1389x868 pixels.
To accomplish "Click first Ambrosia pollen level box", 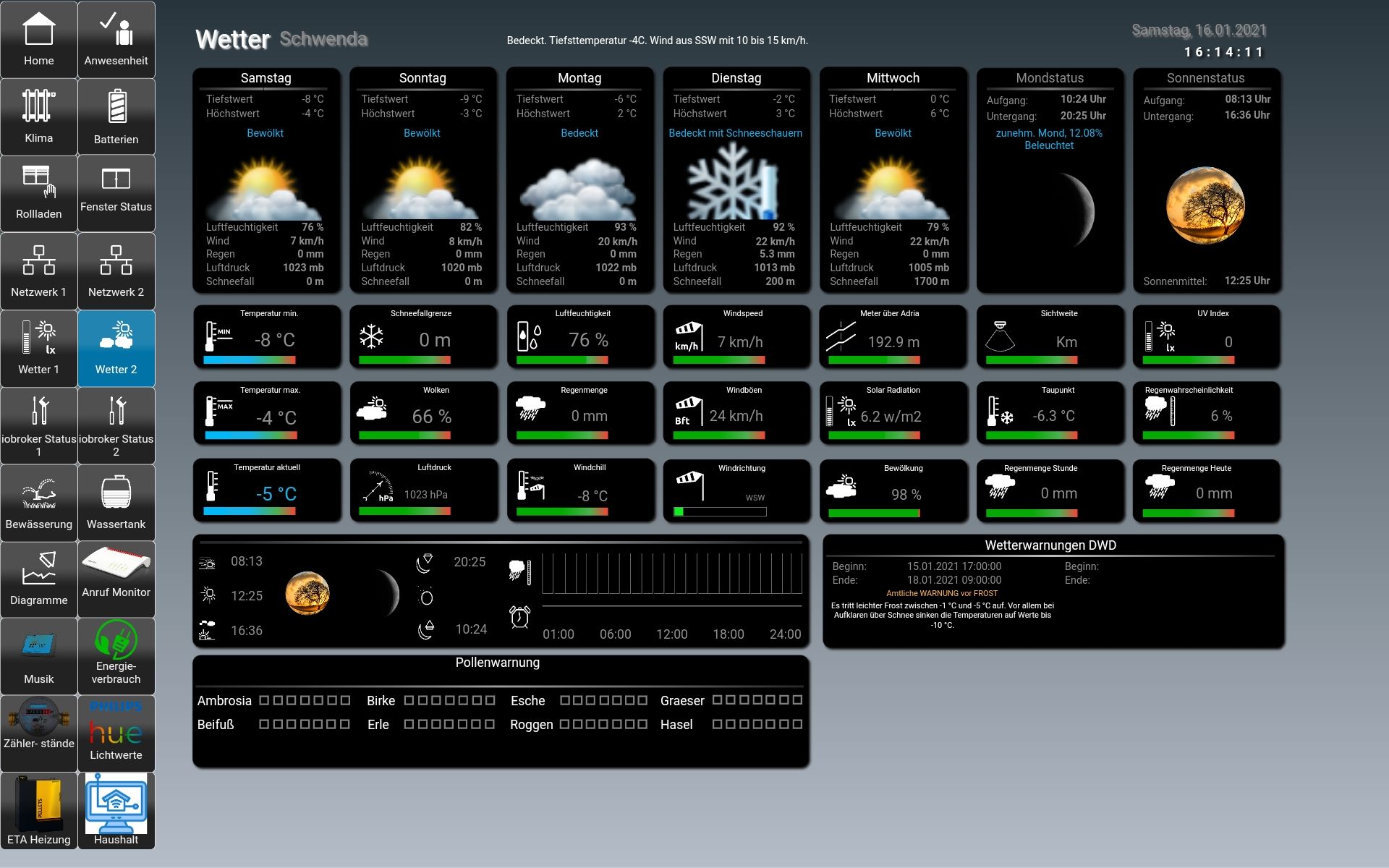I will point(264,700).
